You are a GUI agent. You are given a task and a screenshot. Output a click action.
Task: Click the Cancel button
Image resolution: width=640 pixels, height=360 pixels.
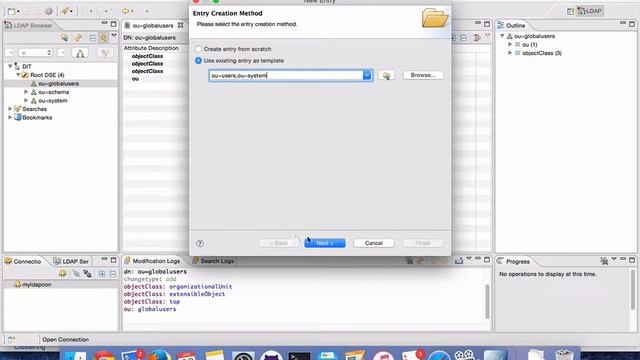(x=373, y=243)
